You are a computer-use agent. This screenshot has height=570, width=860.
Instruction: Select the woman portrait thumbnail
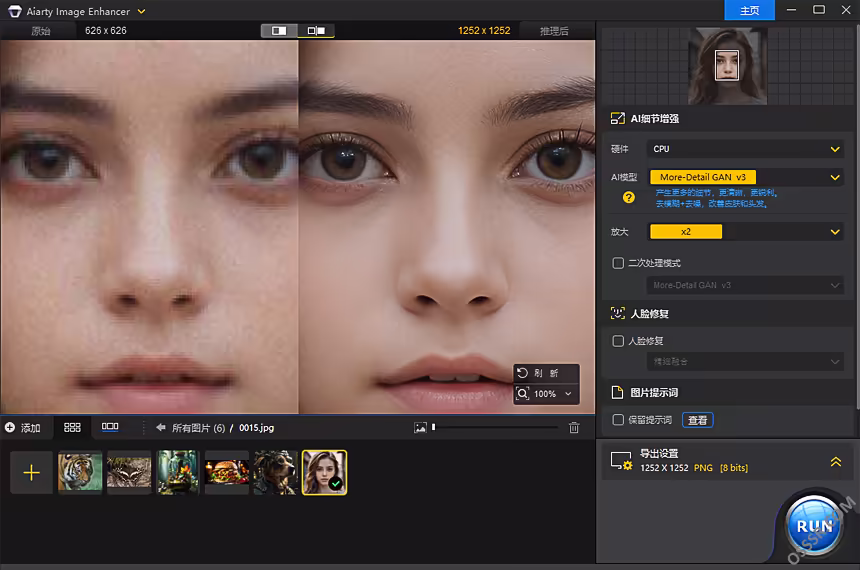pos(325,472)
